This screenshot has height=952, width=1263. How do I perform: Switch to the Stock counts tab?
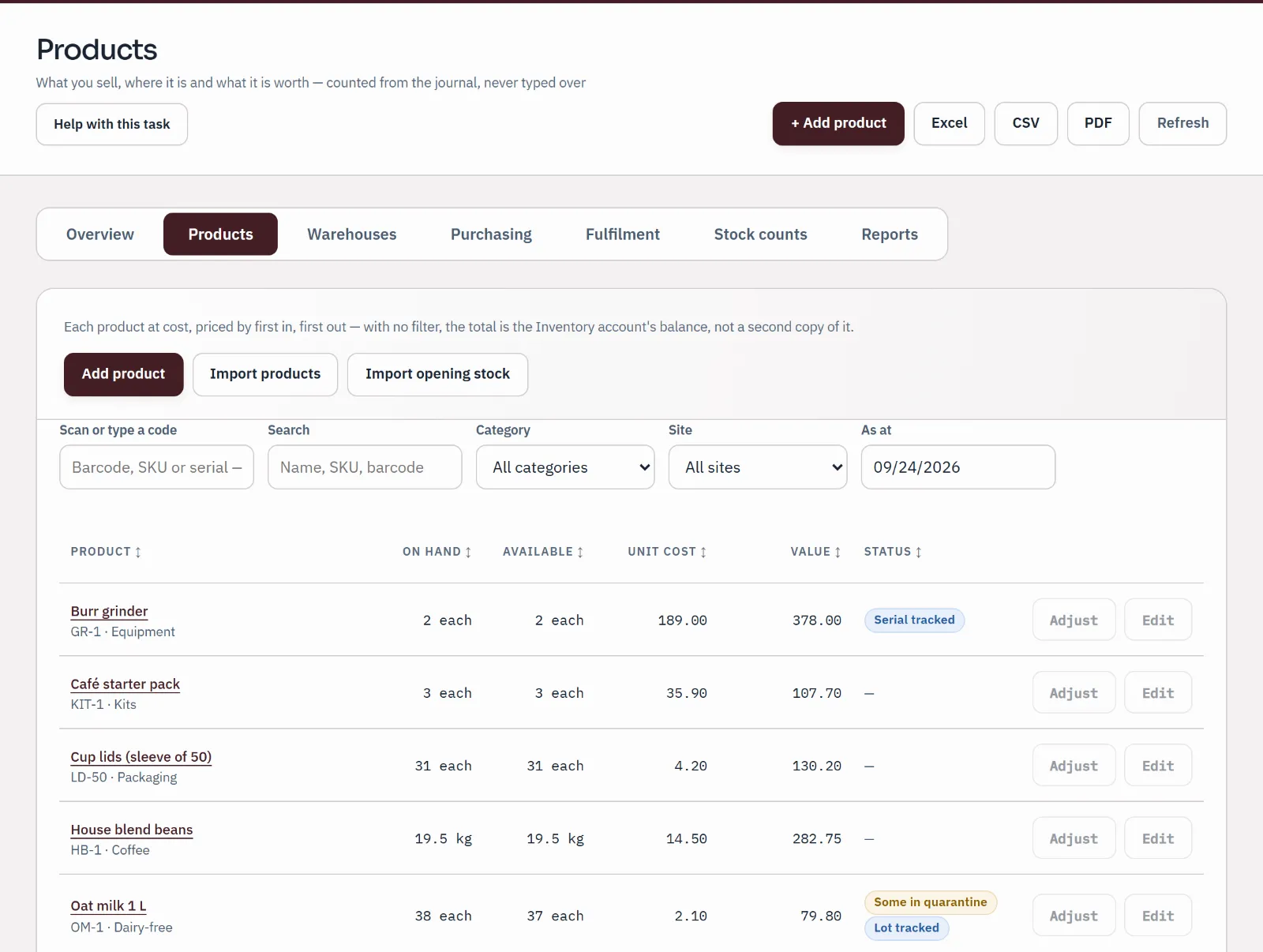pos(761,234)
